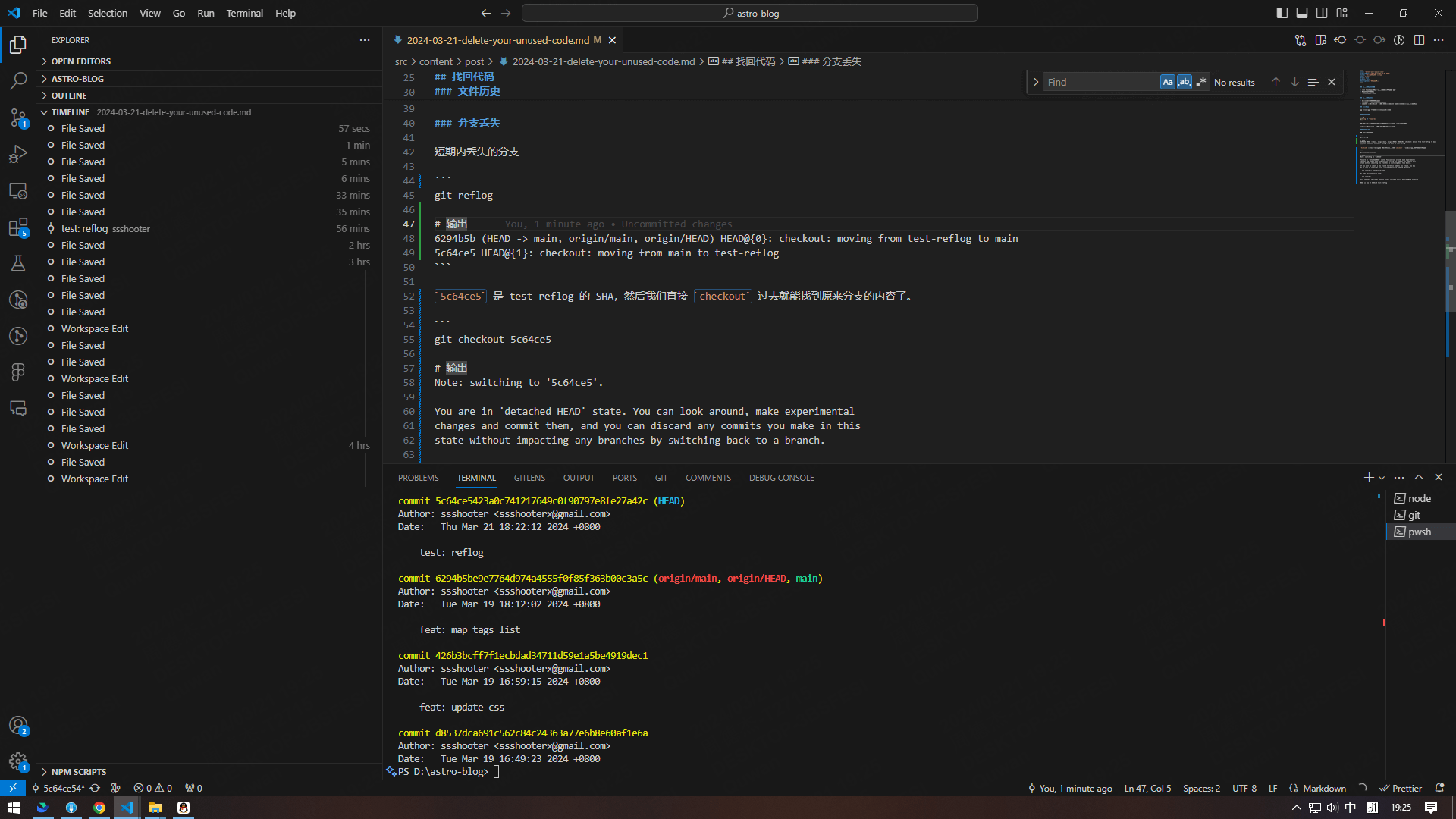The image size is (1456, 819).
Task: Click the Prettier formatter button in status bar
Action: point(1400,789)
